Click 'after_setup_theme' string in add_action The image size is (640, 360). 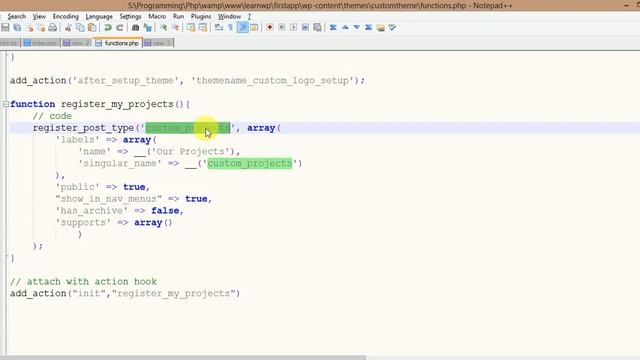[x=125, y=80]
